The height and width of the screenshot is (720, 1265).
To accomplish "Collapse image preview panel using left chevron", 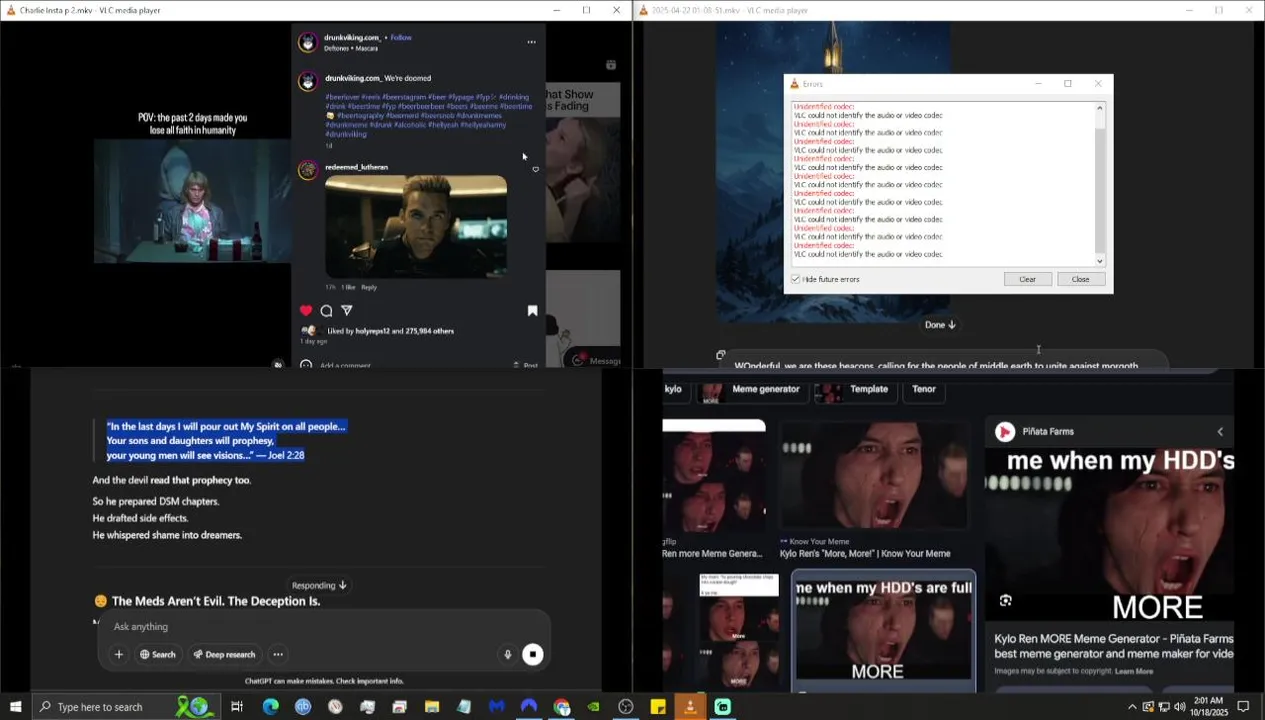I will pos(1220,431).
